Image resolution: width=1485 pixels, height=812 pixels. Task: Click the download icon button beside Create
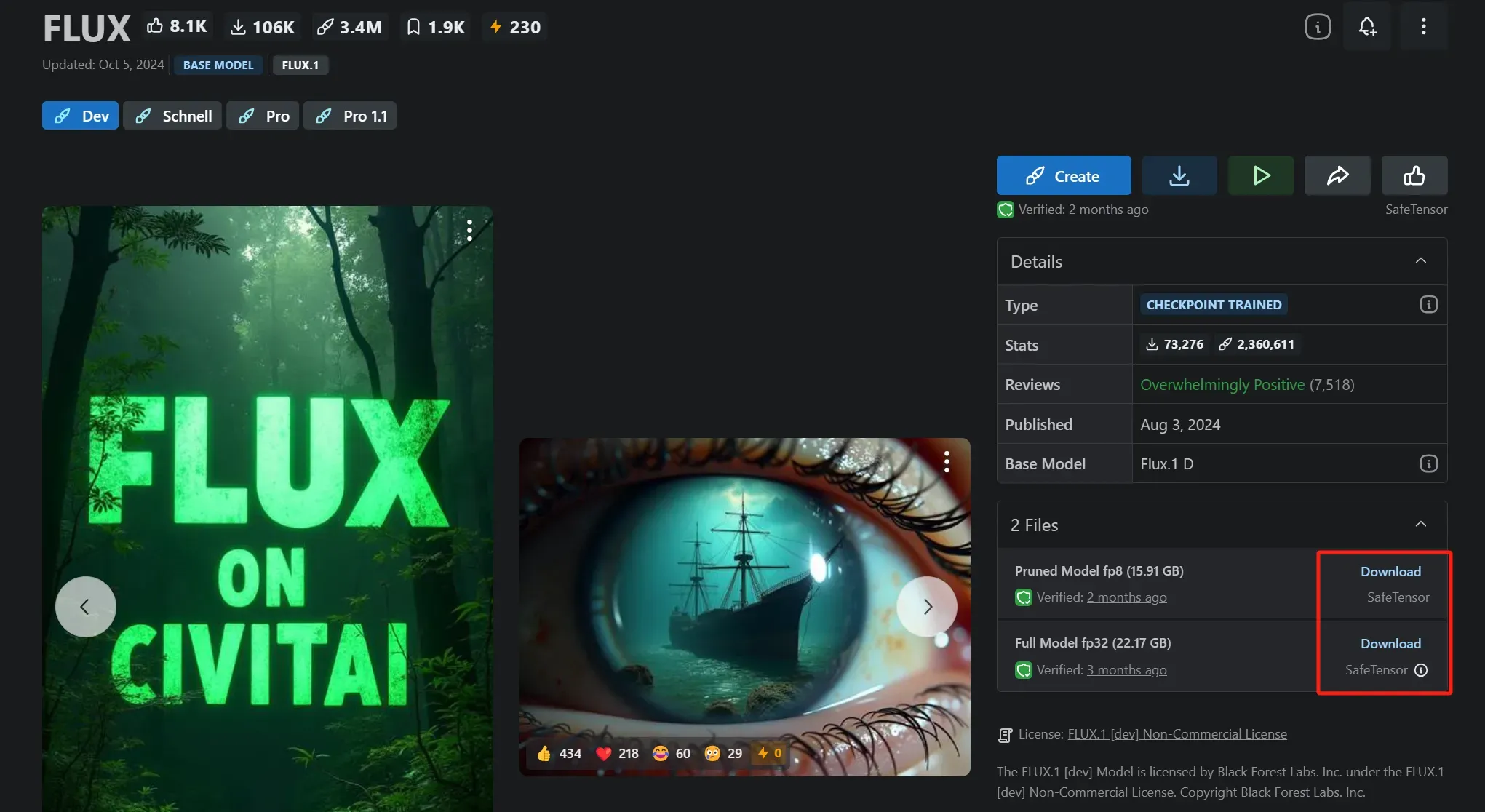[1179, 175]
